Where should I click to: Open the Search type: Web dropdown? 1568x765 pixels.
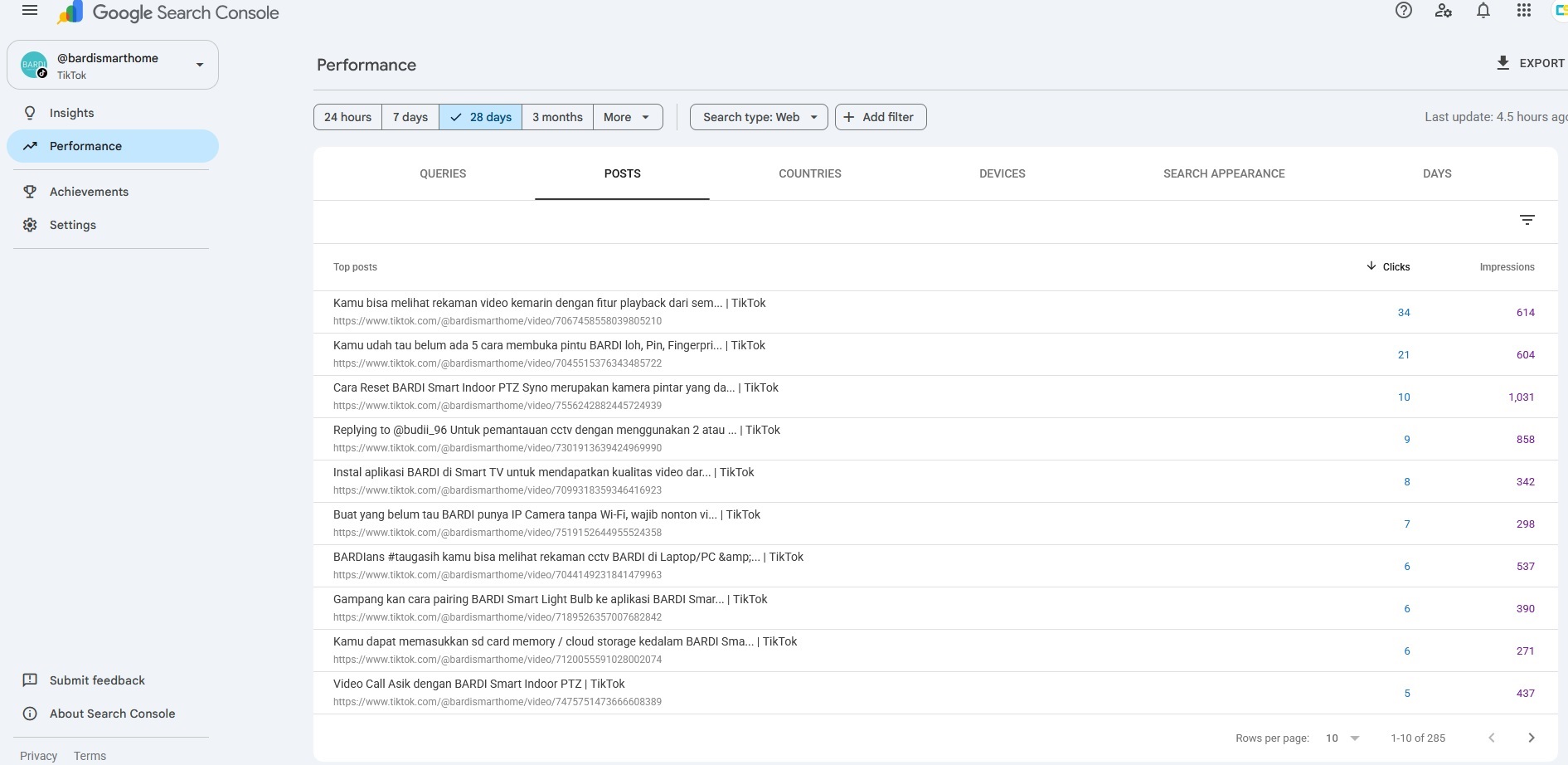point(759,117)
